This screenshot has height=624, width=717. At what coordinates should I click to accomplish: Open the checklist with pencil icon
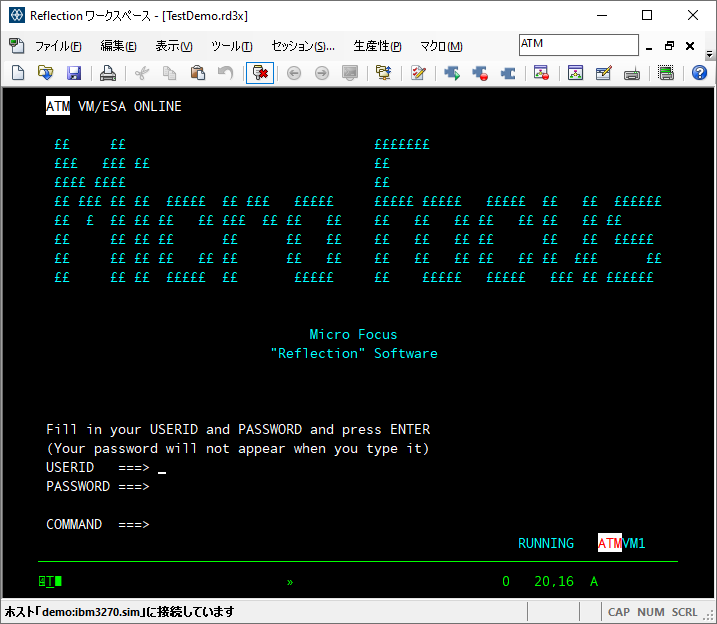pyautogui.click(x=418, y=73)
